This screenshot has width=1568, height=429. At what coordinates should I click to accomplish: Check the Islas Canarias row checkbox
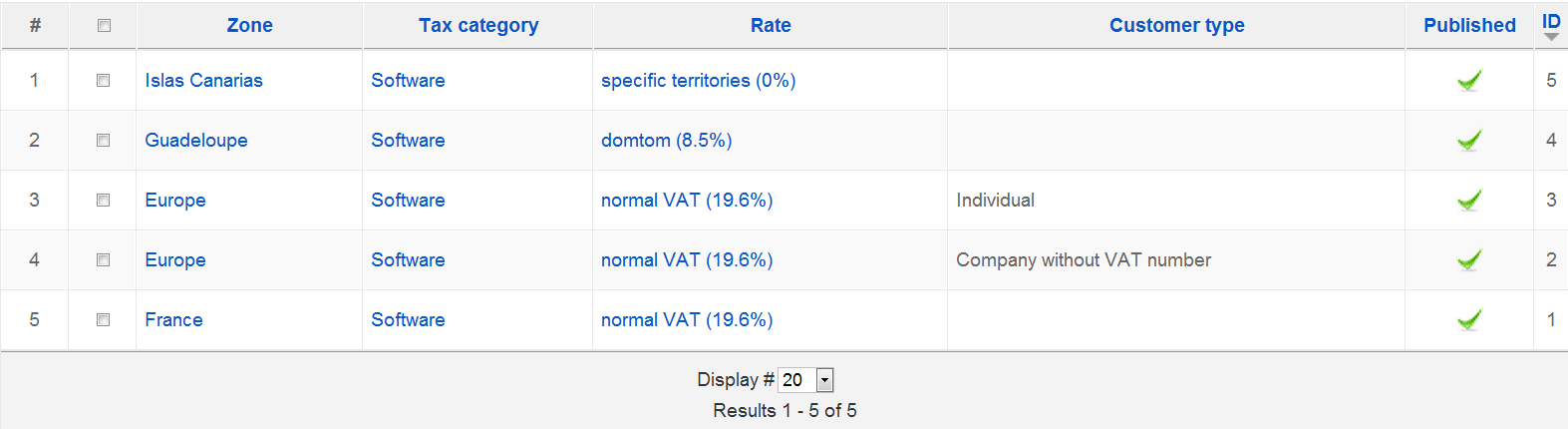103,80
